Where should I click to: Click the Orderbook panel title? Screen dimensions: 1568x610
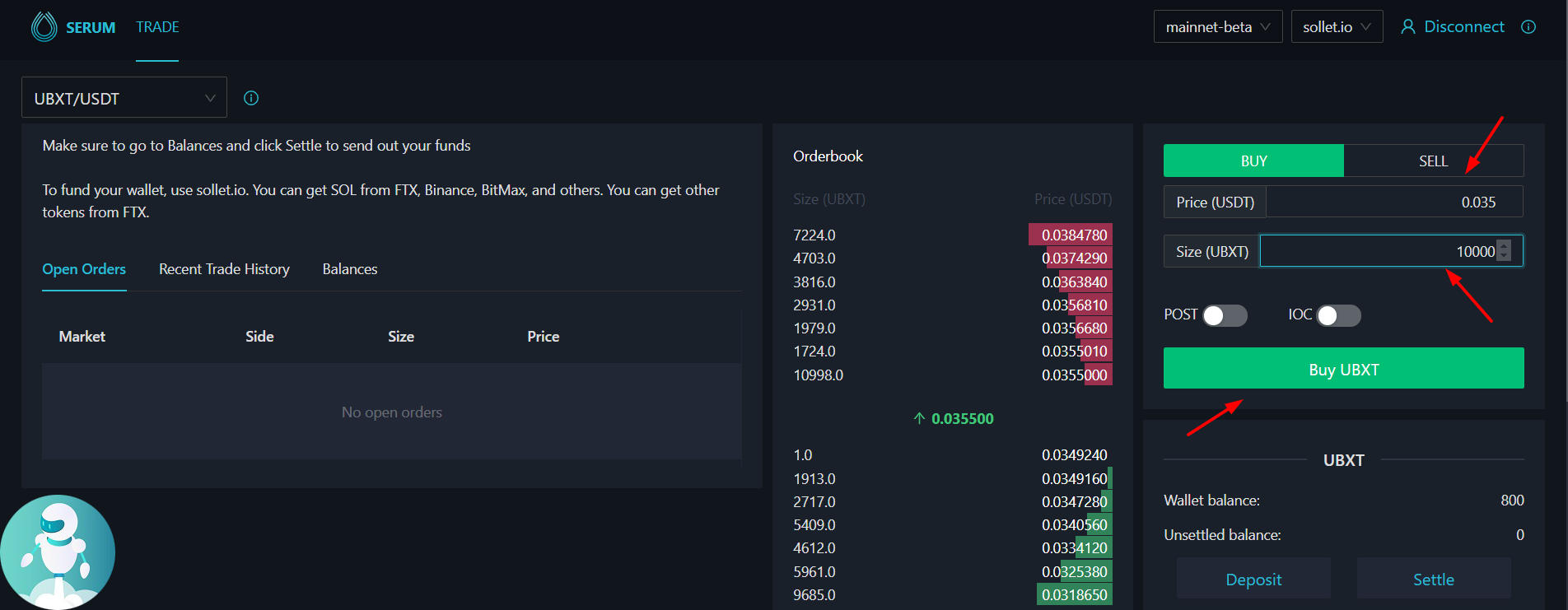828,156
